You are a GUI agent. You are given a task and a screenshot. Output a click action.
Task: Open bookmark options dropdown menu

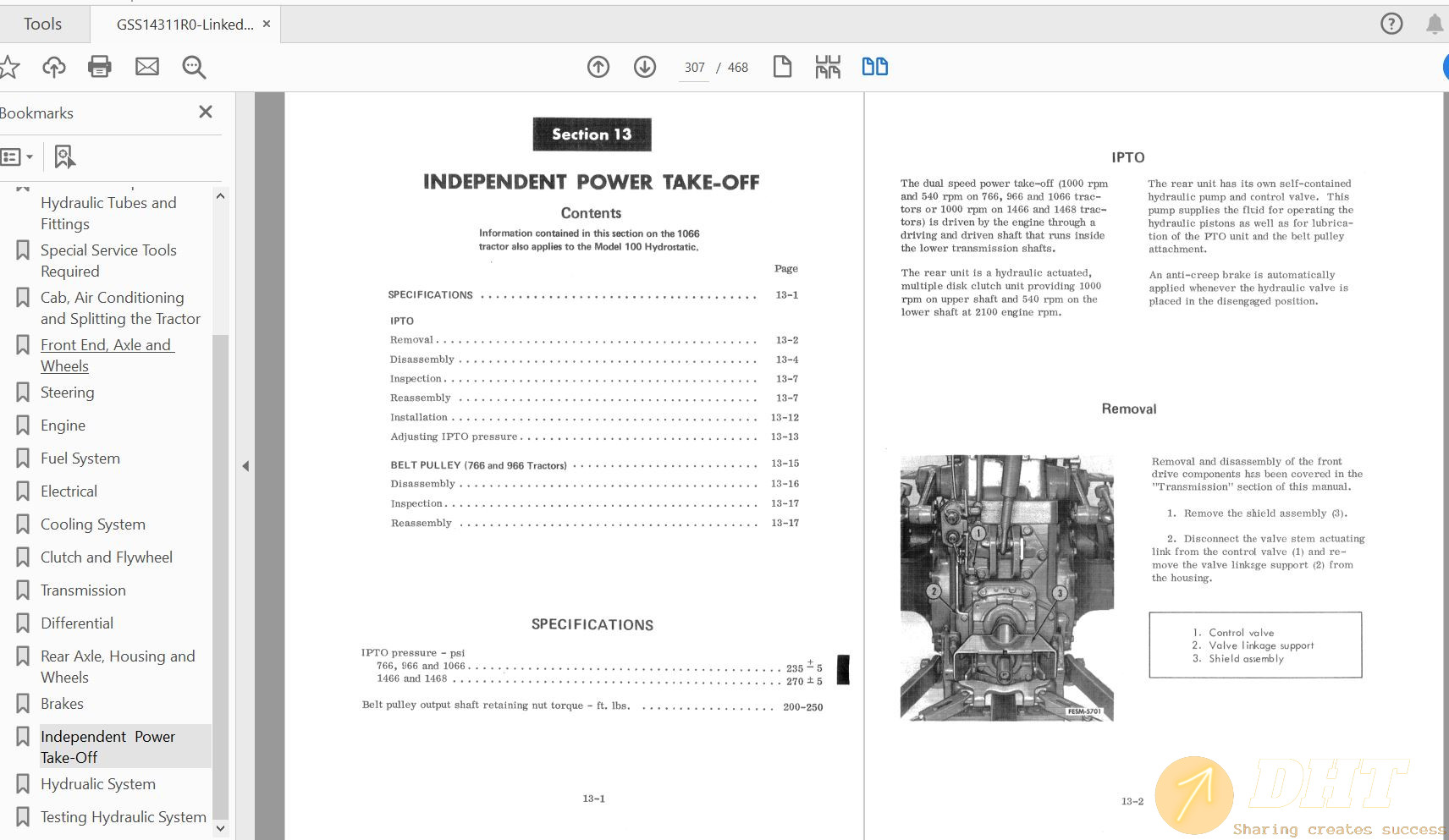17,156
